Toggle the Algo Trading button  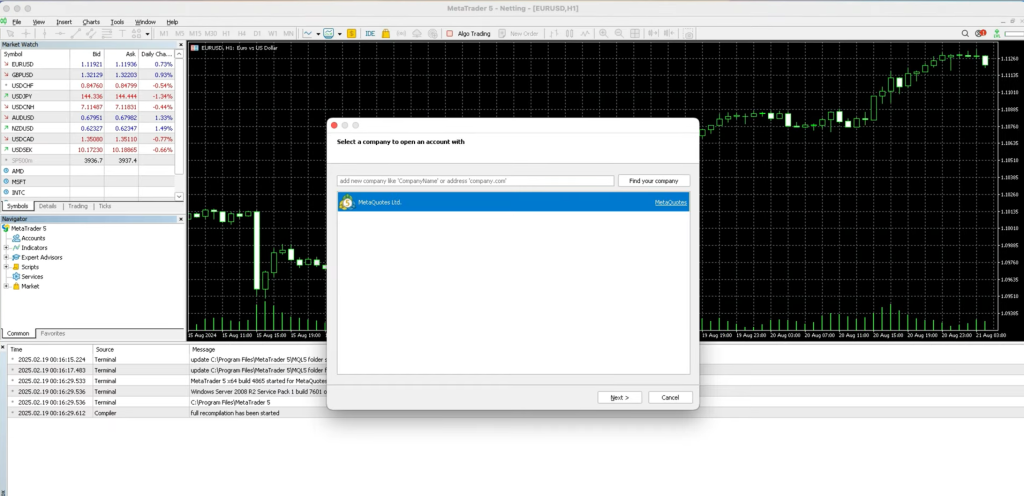tap(468, 33)
